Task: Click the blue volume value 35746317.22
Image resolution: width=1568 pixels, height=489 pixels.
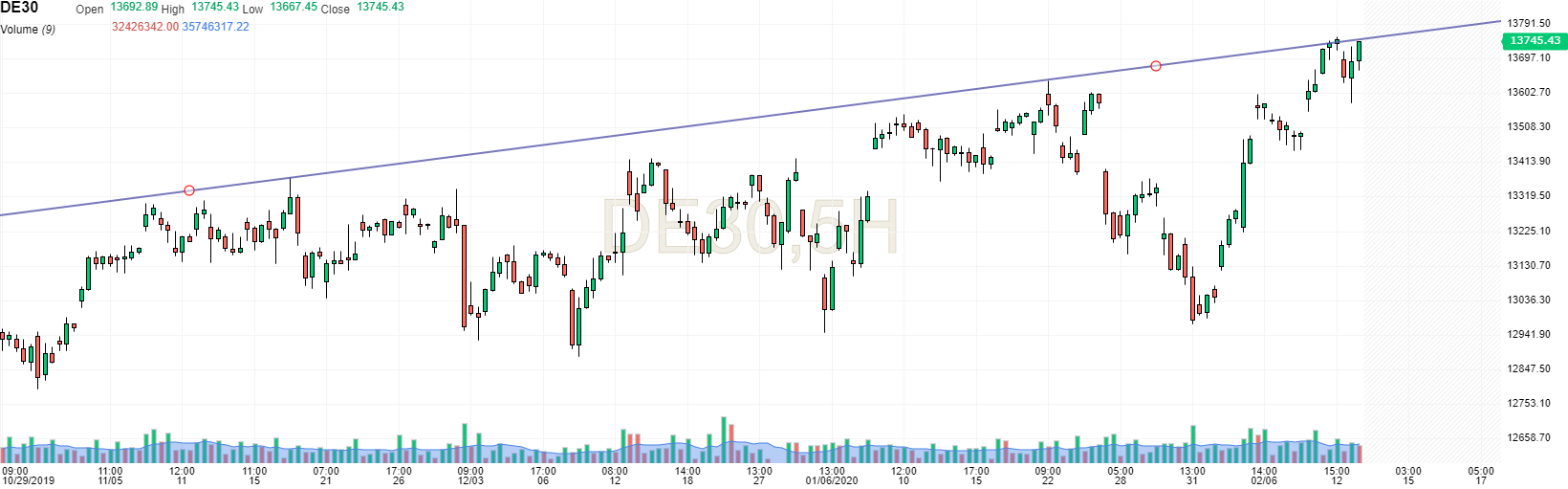Action: coord(215,27)
